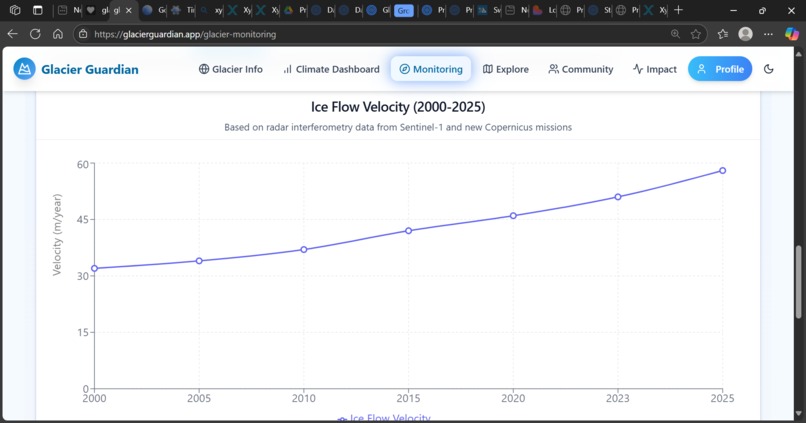Select the Monitoring nav item
Screen dimensions: 806x423
pyautogui.click(x=431, y=69)
